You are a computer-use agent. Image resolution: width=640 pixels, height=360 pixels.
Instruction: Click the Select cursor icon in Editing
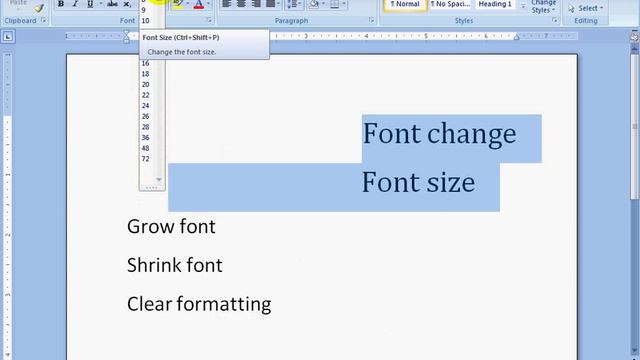[x=571, y=8]
